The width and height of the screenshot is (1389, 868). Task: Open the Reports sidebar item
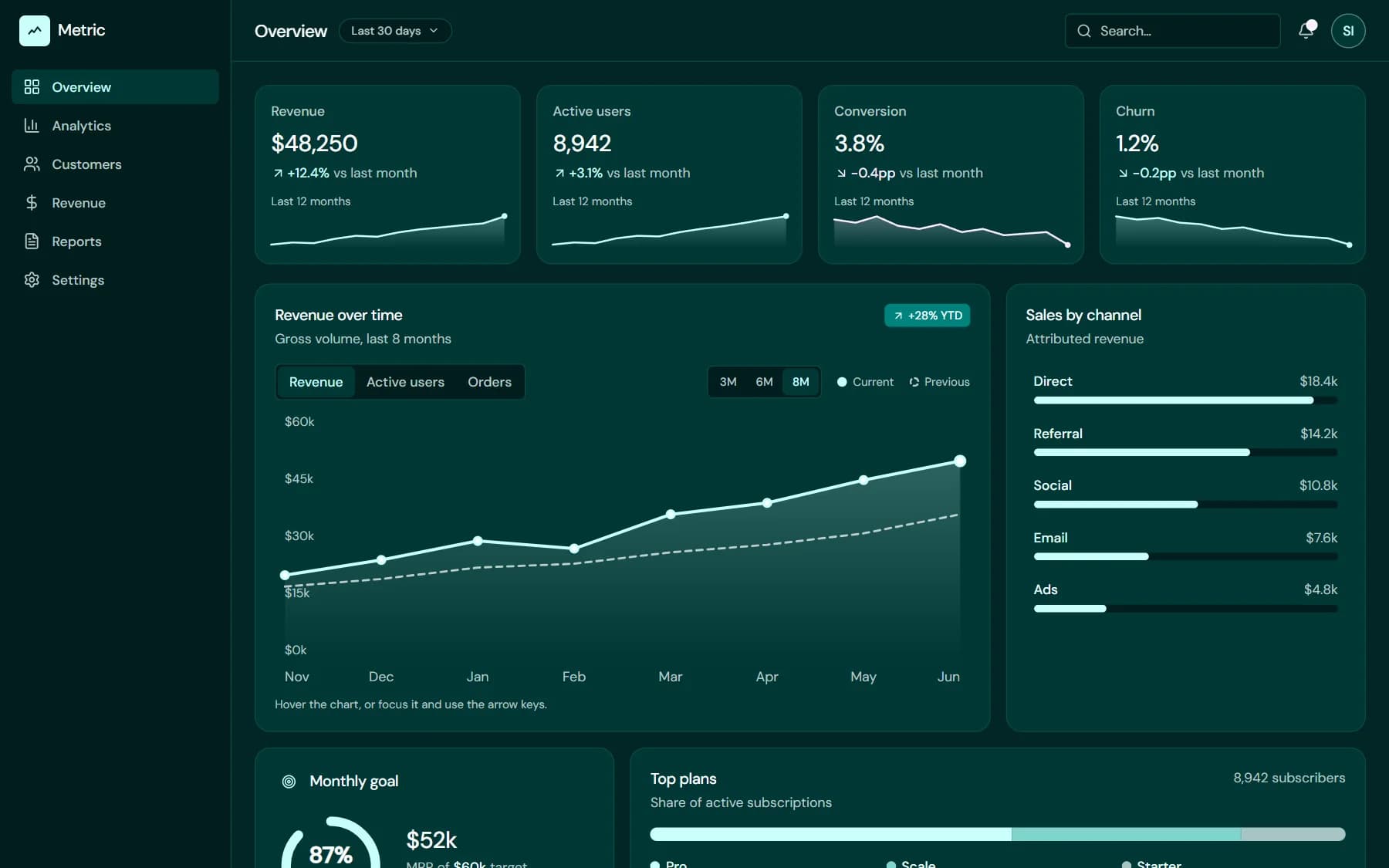(x=115, y=241)
